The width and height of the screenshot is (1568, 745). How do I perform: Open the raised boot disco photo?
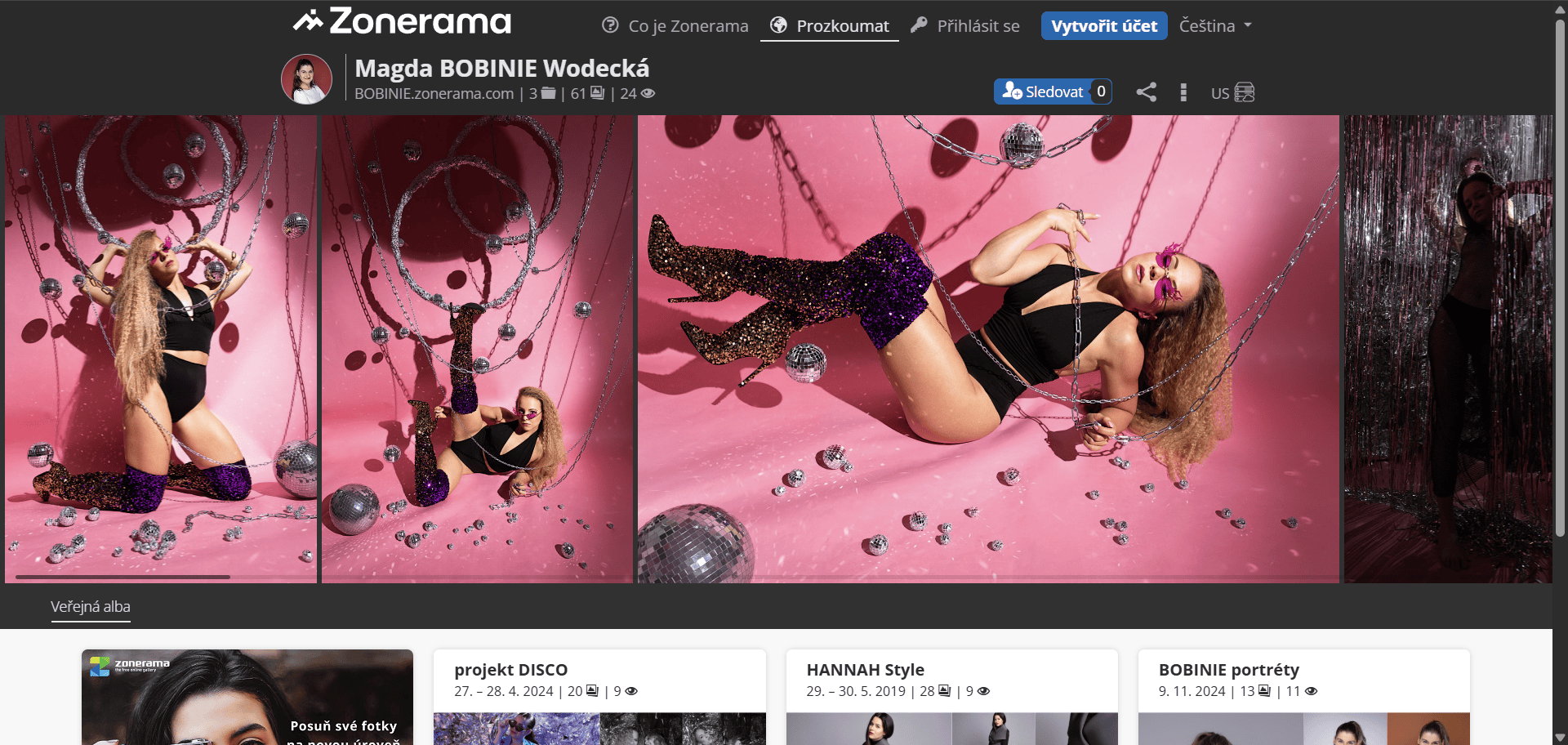click(x=477, y=349)
